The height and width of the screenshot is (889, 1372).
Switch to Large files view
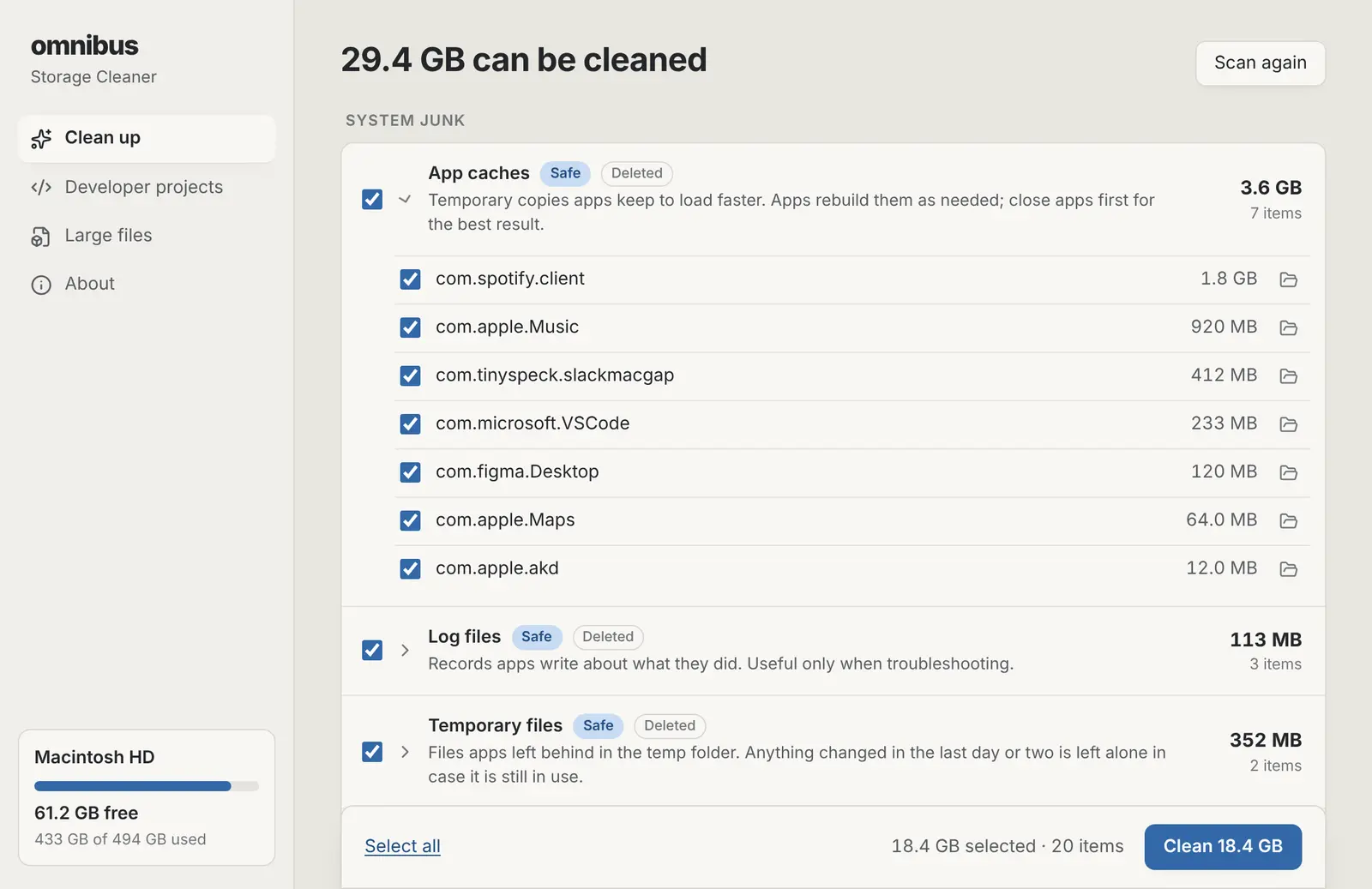[x=147, y=236]
